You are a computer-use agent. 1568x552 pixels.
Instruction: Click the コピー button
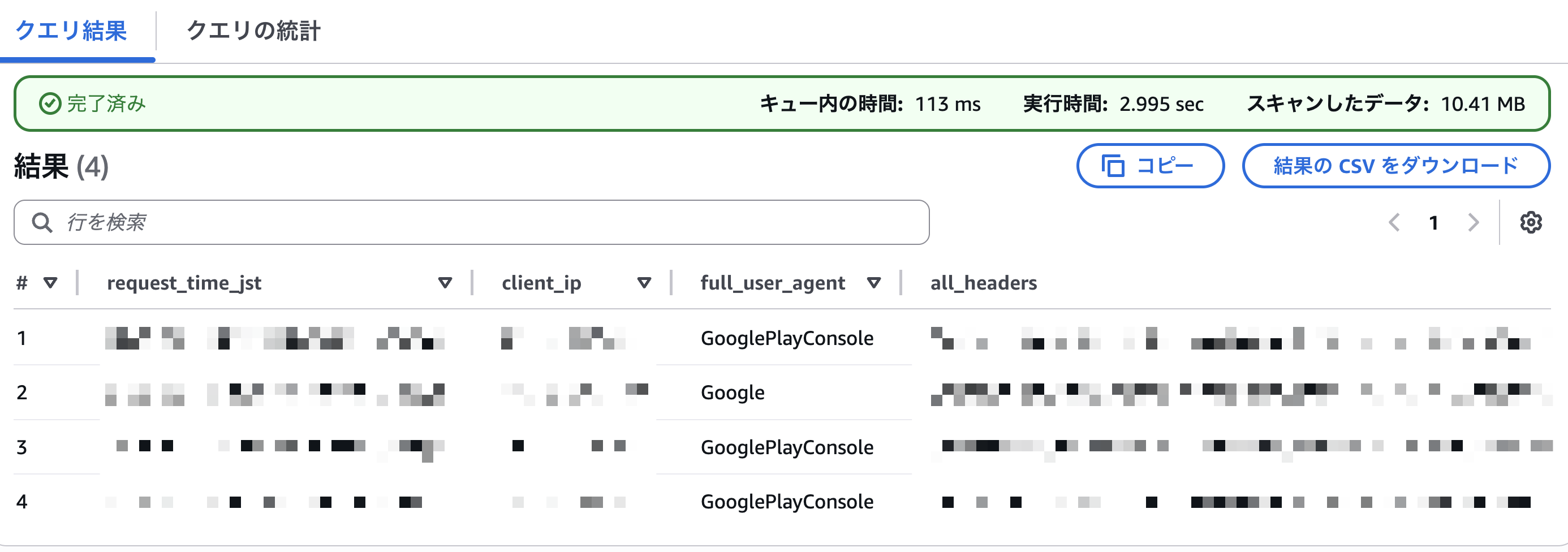coord(1151,166)
